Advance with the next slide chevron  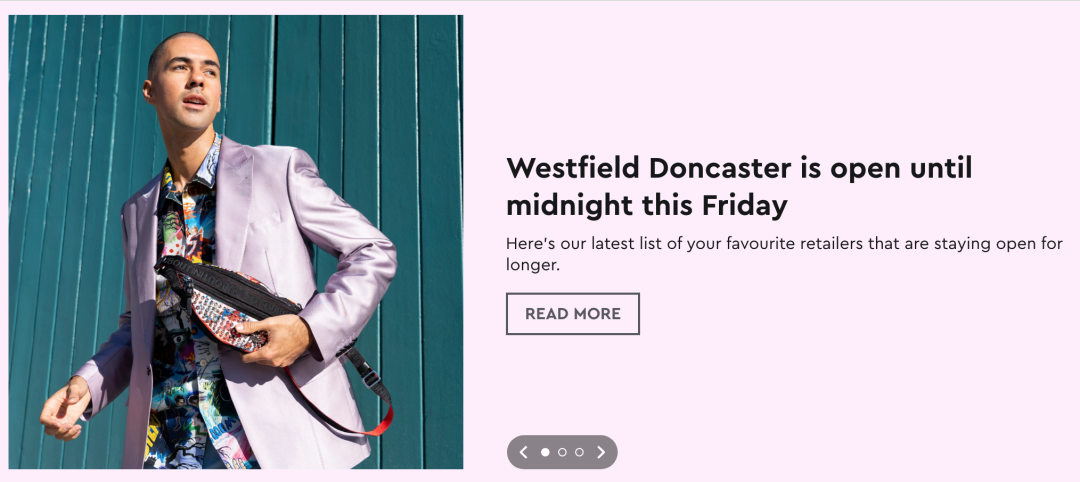coord(601,452)
